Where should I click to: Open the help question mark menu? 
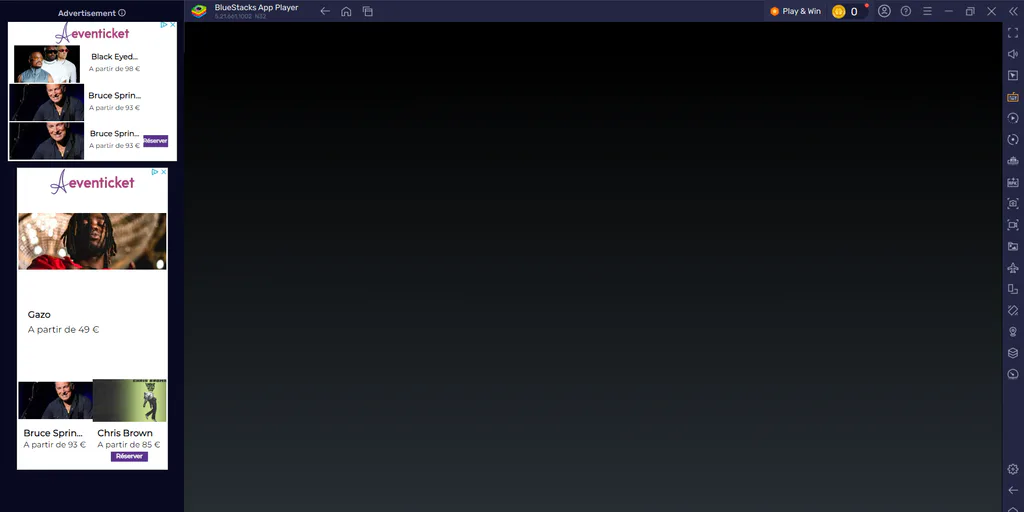point(906,11)
